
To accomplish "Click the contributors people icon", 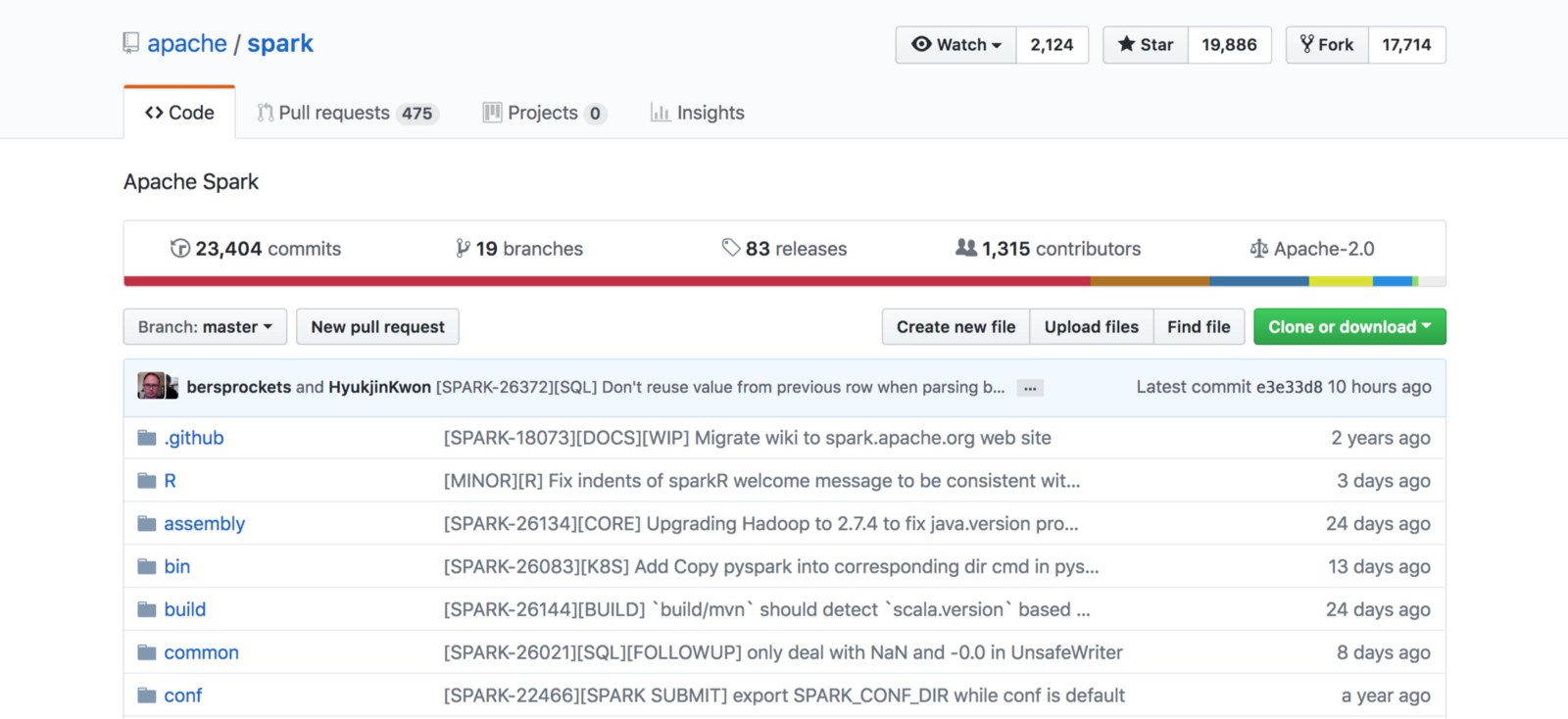I will (966, 248).
